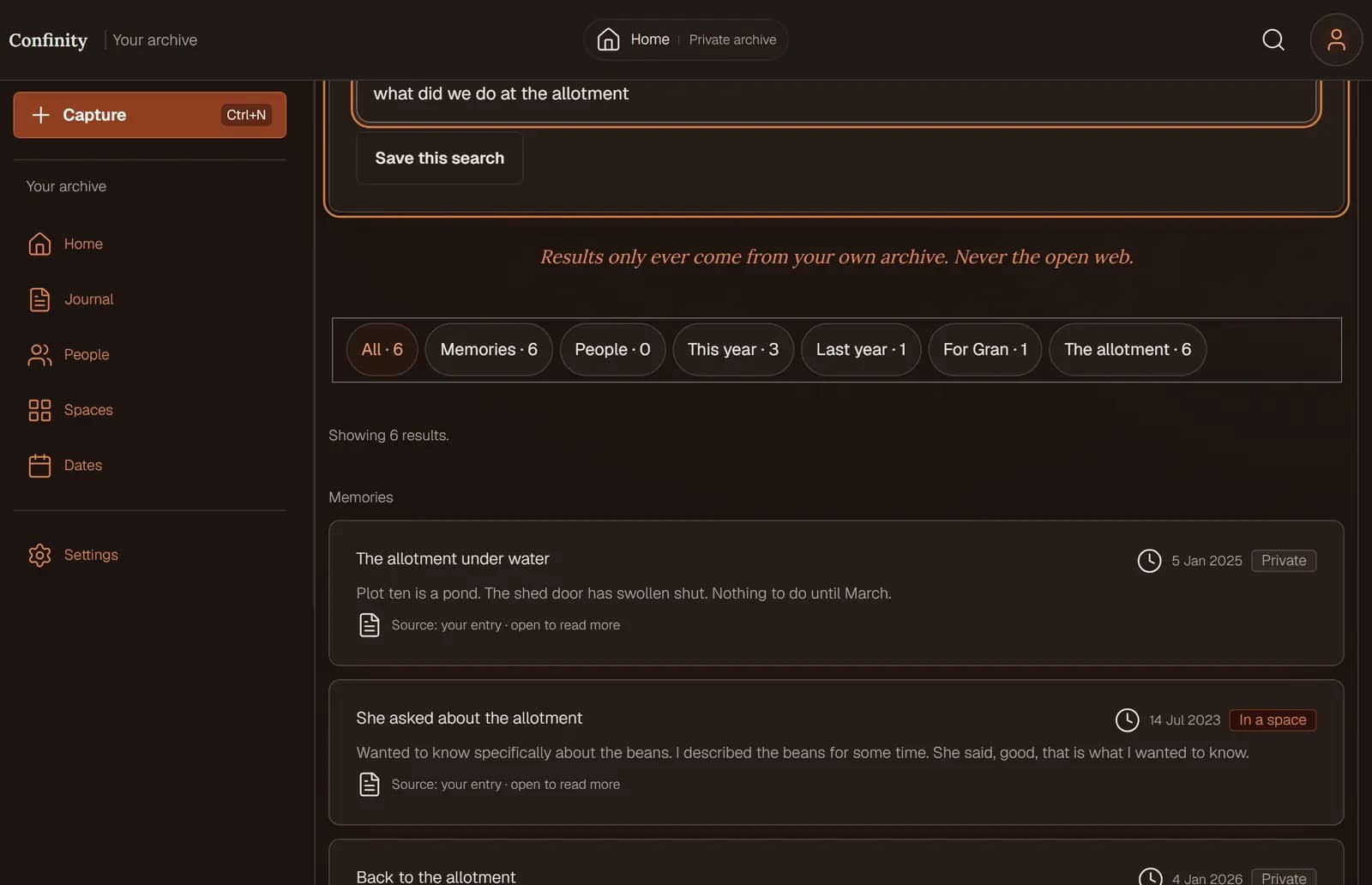Open Journal from the sidebar
1372x885 pixels.
pos(88,299)
